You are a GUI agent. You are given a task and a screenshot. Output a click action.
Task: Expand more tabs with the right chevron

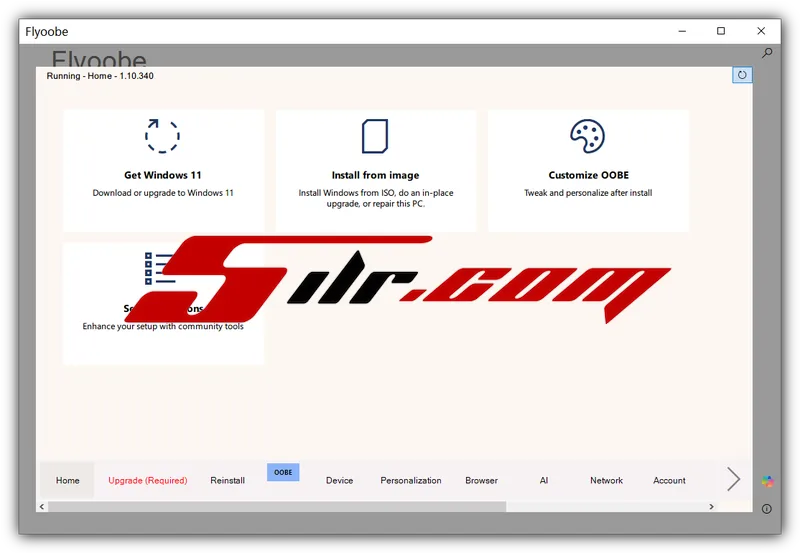tap(733, 480)
